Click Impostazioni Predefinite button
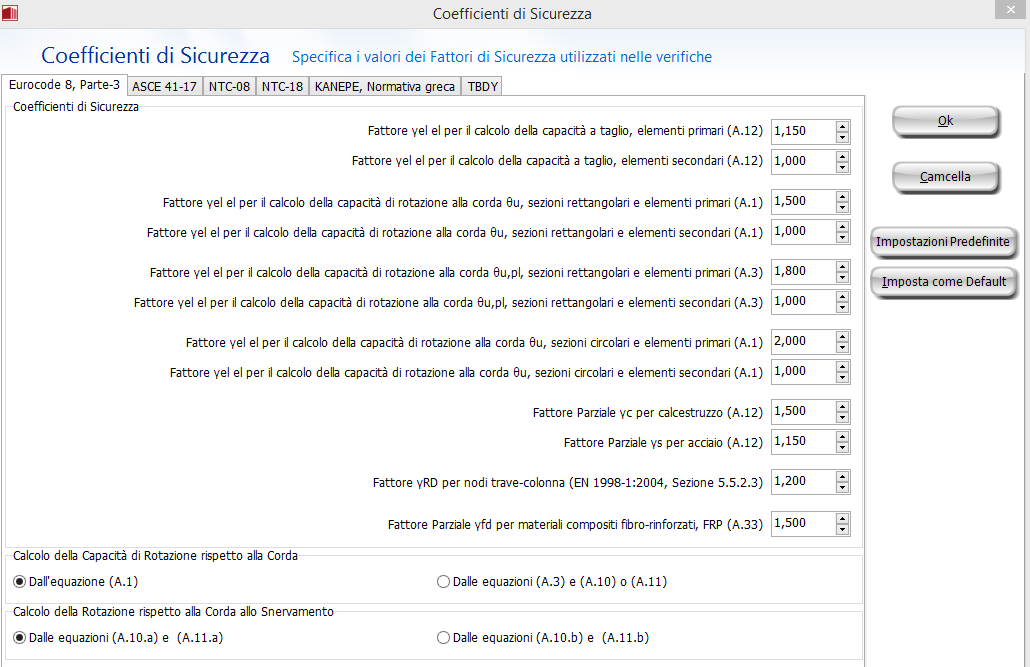Screen dimensions: 1030x667 tap(943, 242)
